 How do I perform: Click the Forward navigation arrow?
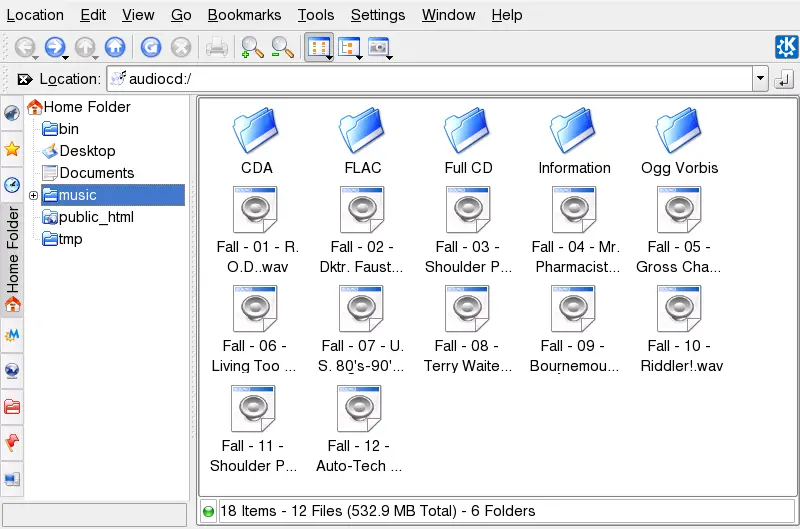click(x=55, y=47)
